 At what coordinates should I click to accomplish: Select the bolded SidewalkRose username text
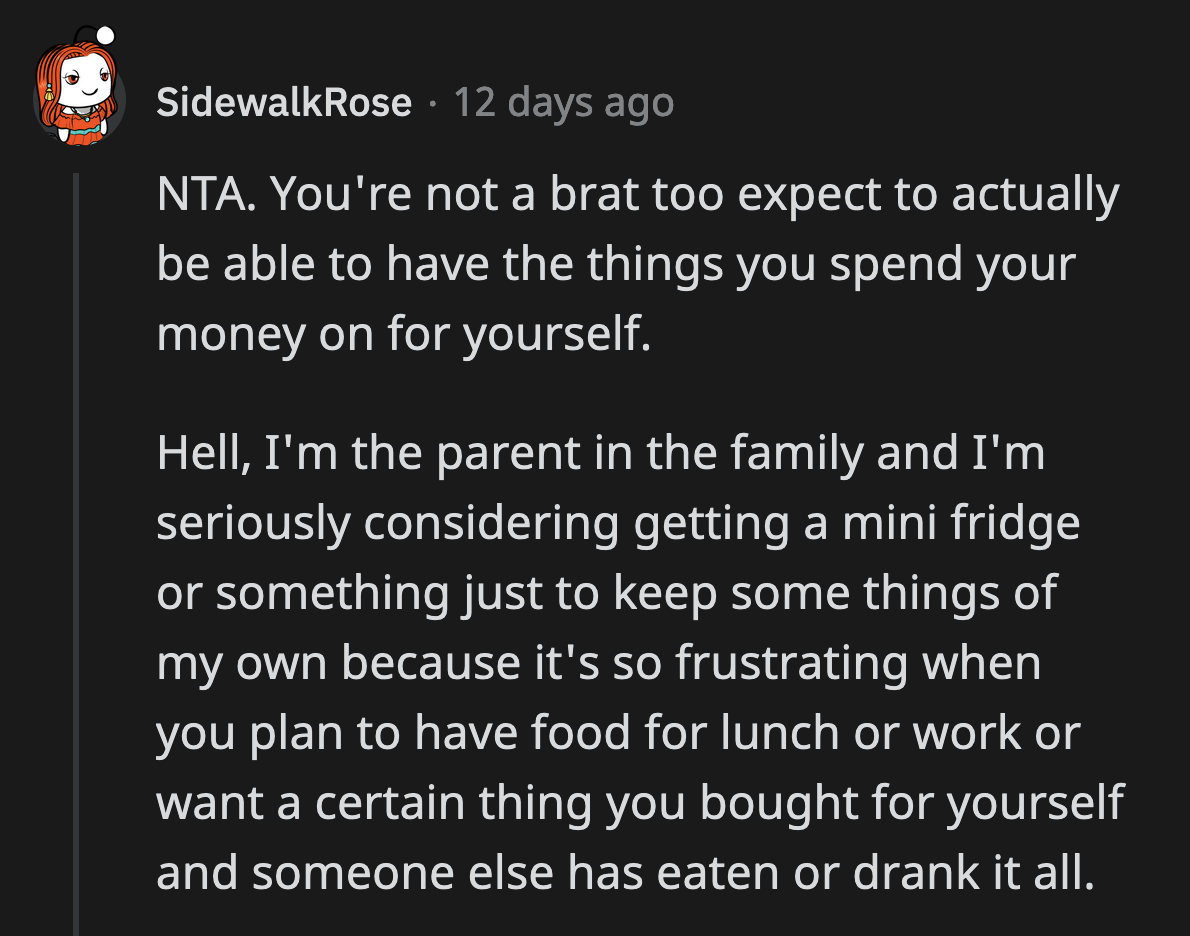click(283, 101)
